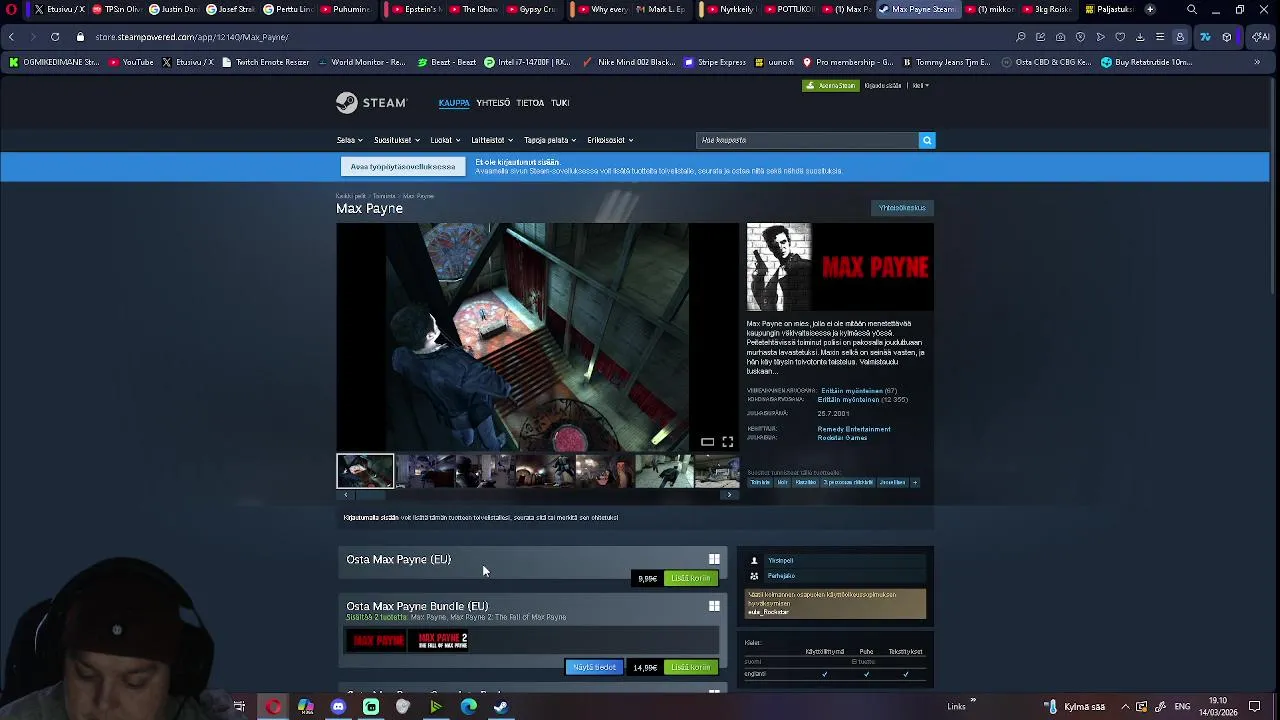Click the plus tag button after tags
The width and height of the screenshot is (1280, 720).
click(x=914, y=482)
